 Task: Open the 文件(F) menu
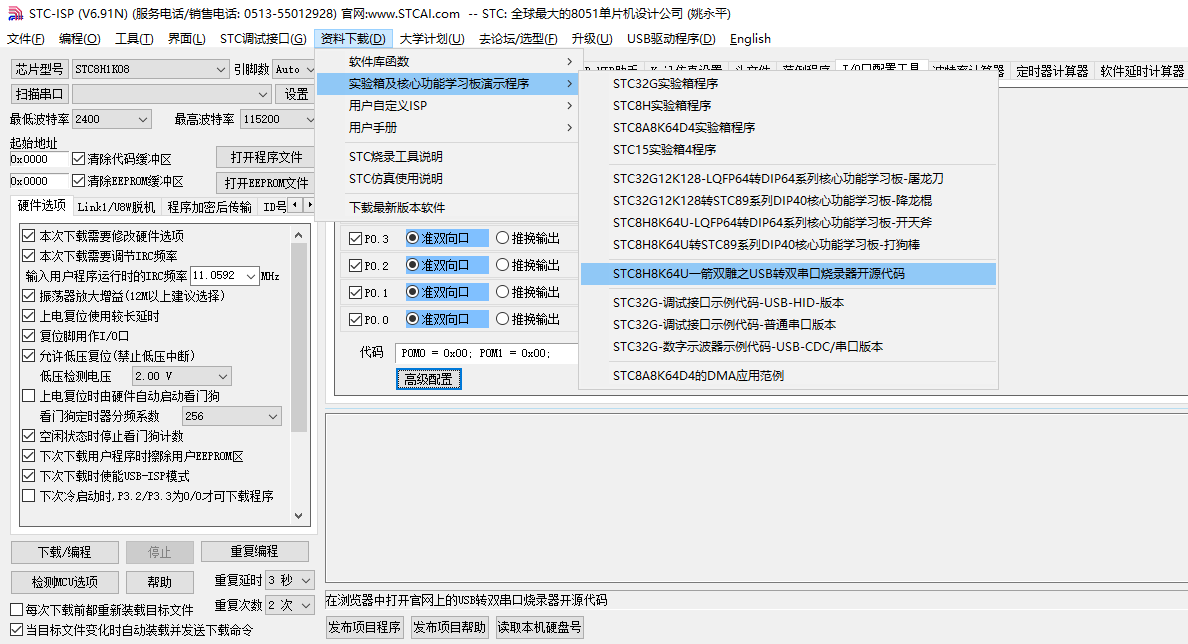(x=26, y=39)
